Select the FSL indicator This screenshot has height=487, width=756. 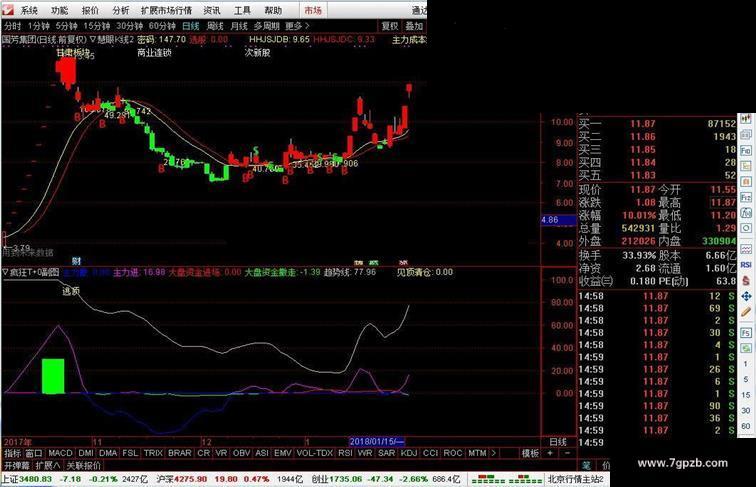coord(130,453)
